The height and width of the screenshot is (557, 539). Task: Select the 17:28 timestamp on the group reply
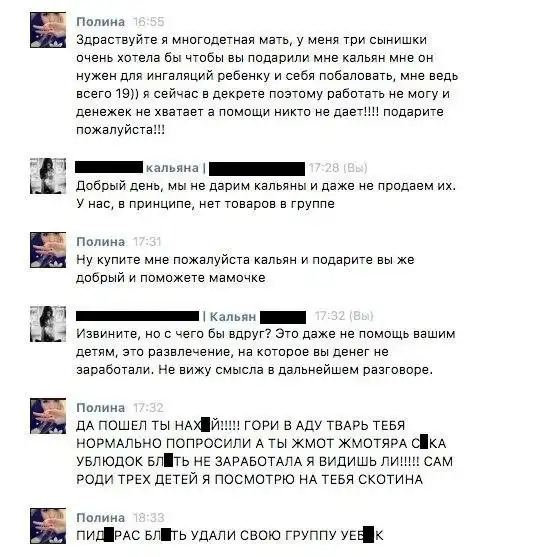tap(338, 168)
